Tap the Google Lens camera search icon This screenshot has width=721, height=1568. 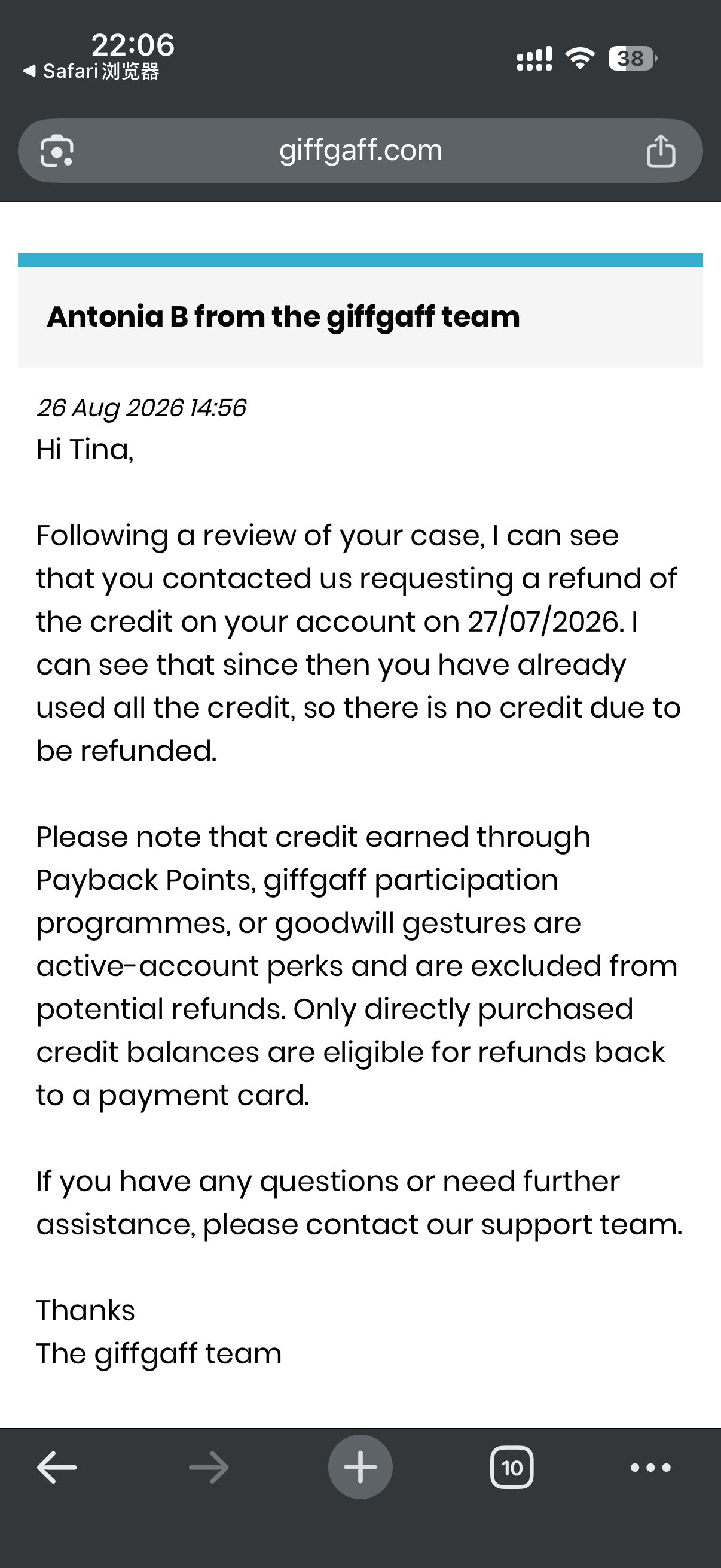[57, 150]
